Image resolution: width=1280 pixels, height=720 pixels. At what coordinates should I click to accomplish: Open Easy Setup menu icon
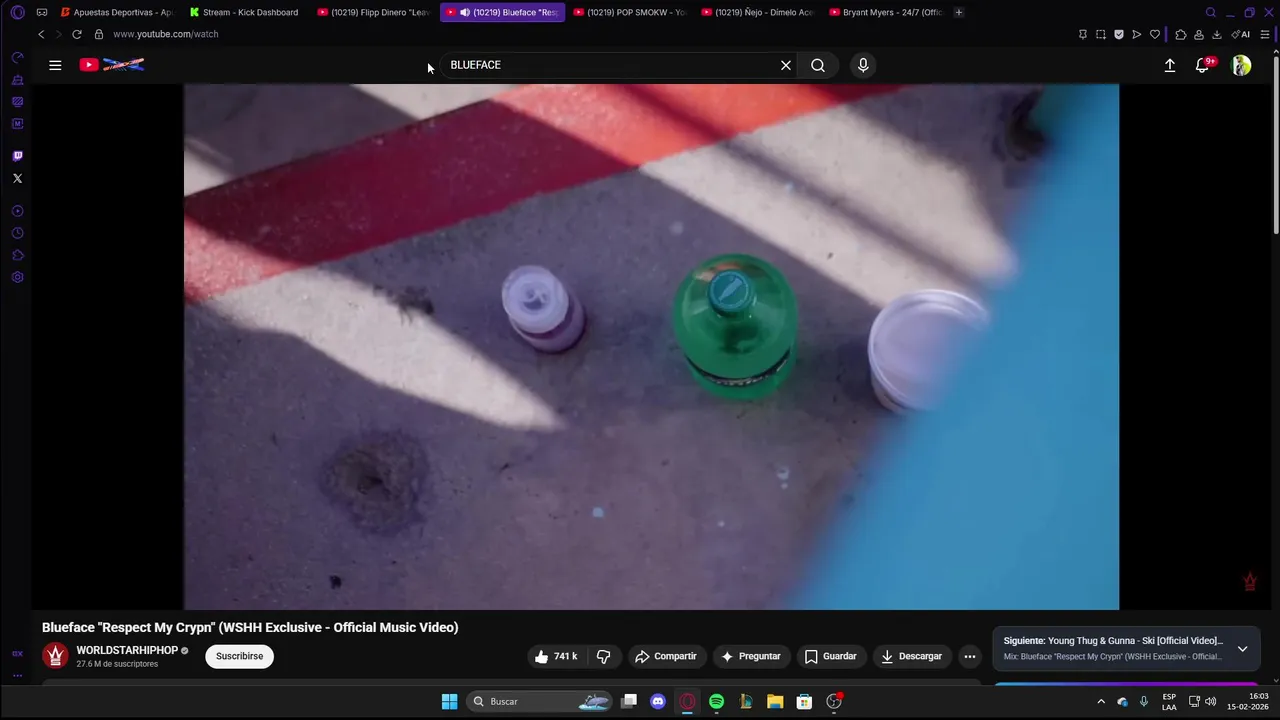click(x=1265, y=34)
